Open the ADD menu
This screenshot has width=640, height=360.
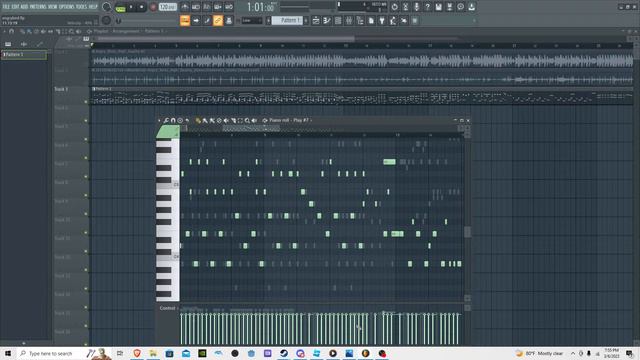pyautogui.click(x=24, y=7)
